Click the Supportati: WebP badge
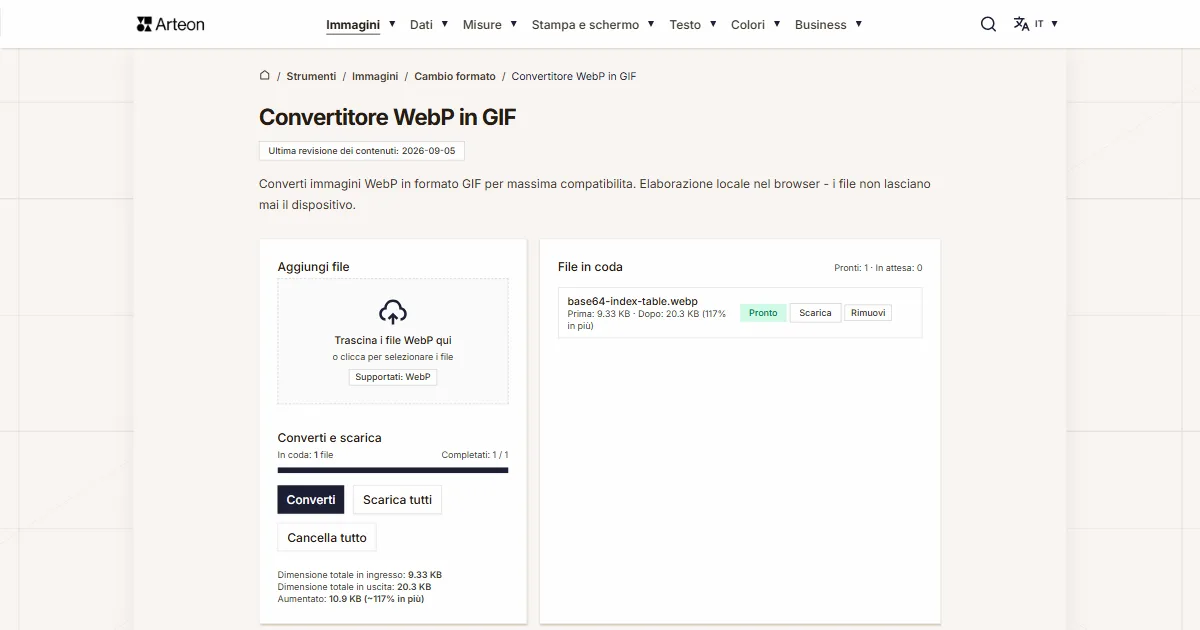 pyautogui.click(x=393, y=377)
